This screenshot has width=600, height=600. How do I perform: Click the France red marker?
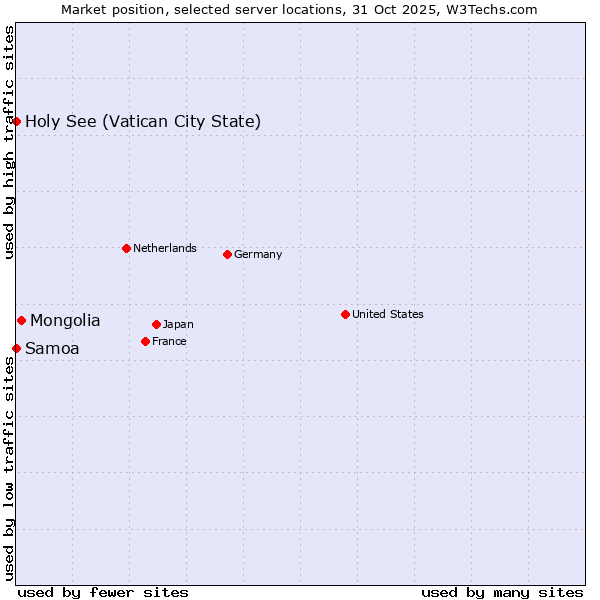coord(145,341)
